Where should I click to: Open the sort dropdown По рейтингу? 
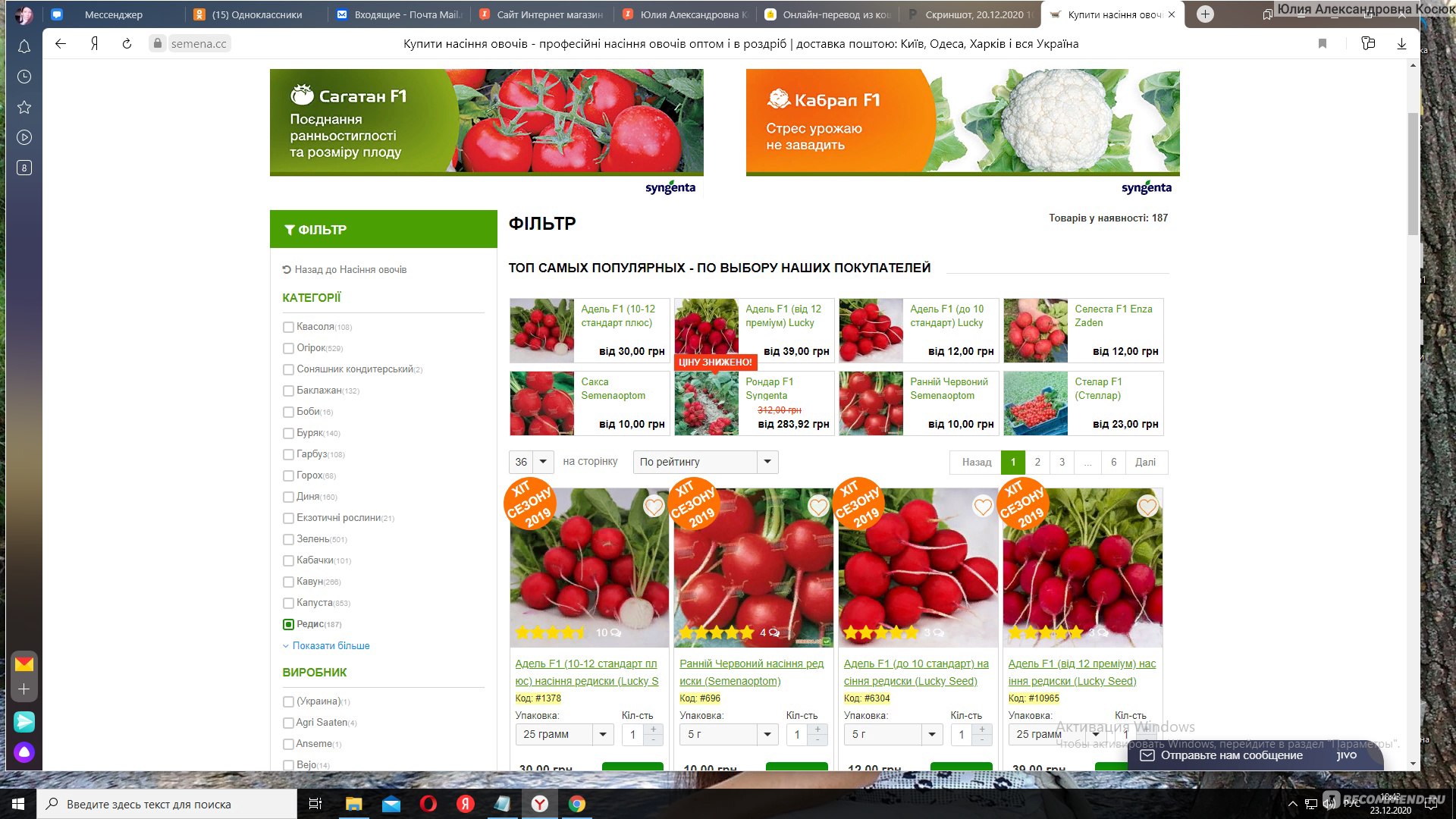click(706, 462)
